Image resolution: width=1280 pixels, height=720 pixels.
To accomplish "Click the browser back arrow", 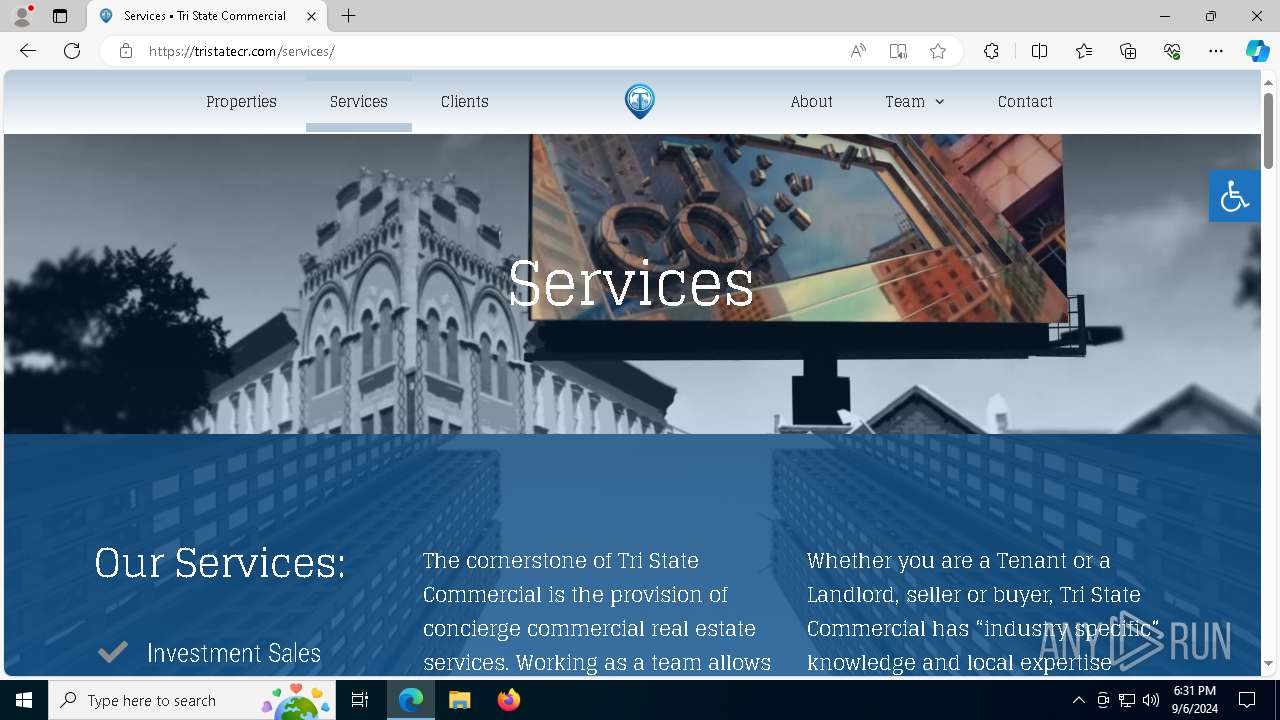I will tap(28, 51).
